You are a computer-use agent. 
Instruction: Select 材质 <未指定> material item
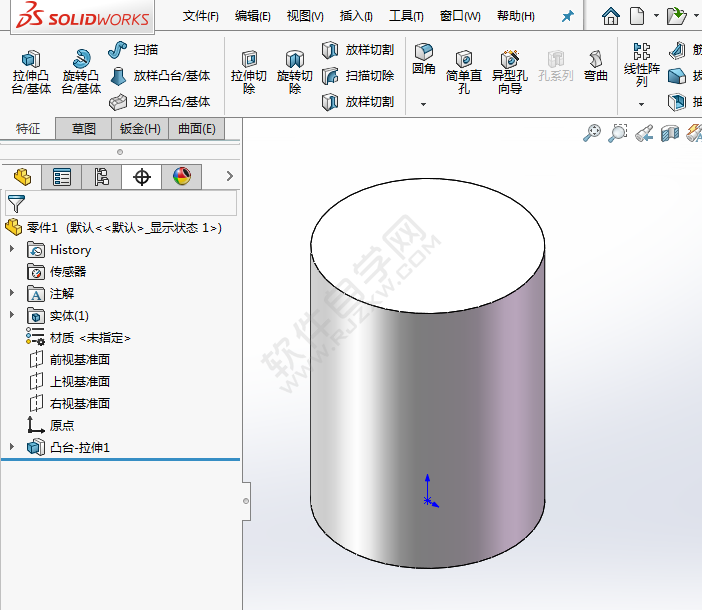tap(78, 337)
